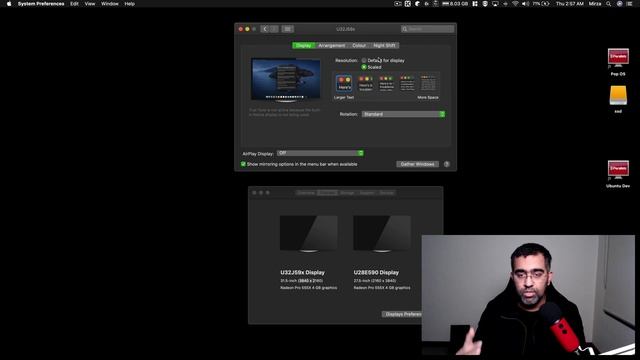Open Notification Center list icon
Viewport: 640px width, 360px height.
coord(630,4)
